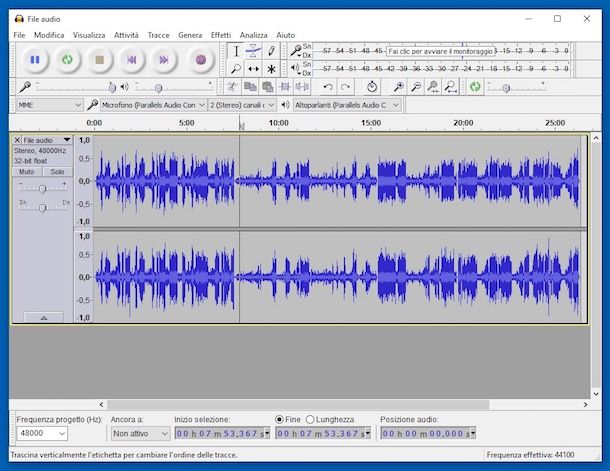Open the Genera menu
The width and height of the screenshot is (610, 471).
pos(190,35)
